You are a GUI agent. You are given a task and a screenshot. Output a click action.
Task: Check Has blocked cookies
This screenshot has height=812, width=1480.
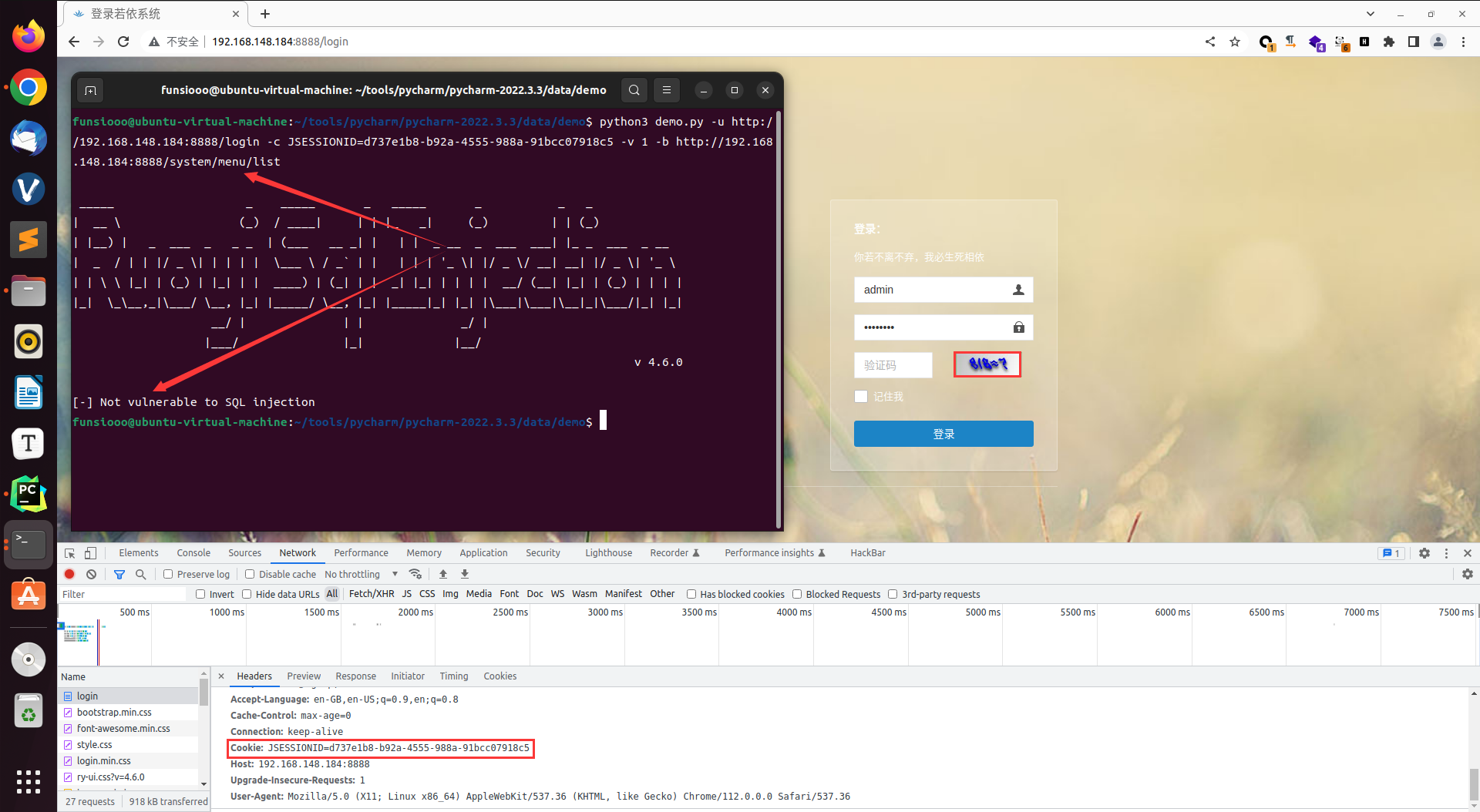(691, 594)
